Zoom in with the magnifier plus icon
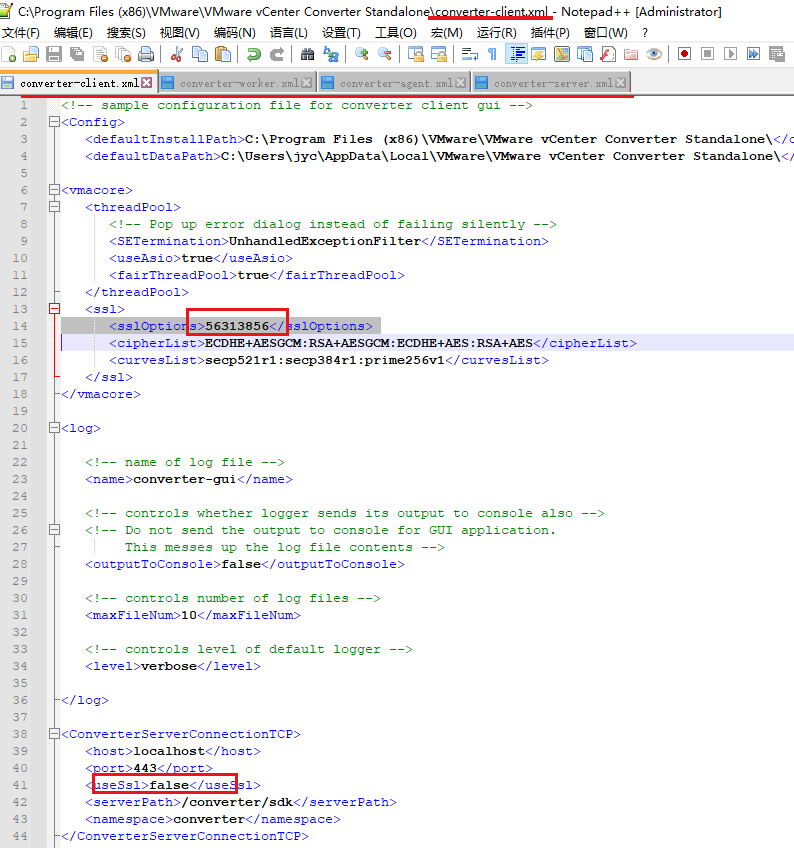The width and height of the screenshot is (794, 848). click(x=361, y=54)
